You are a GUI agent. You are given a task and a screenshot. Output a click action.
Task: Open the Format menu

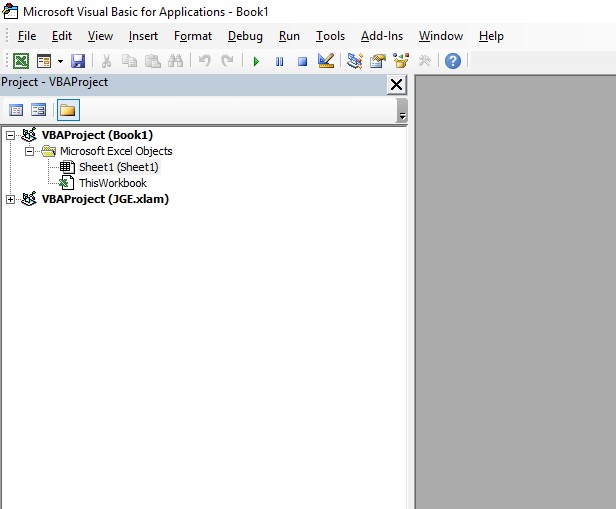[x=192, y=36]
